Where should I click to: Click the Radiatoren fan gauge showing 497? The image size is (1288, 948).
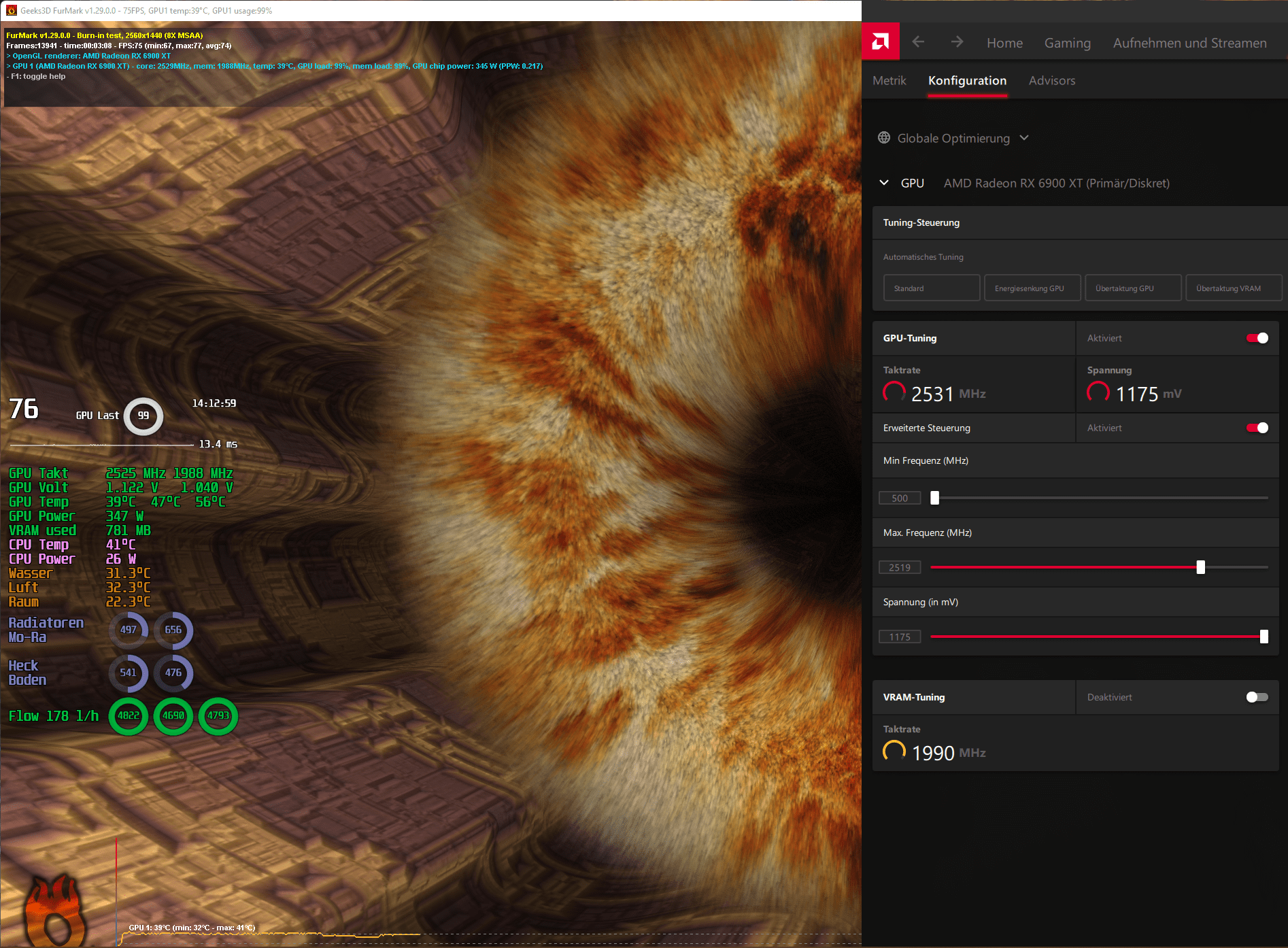(x=128, y=630)
